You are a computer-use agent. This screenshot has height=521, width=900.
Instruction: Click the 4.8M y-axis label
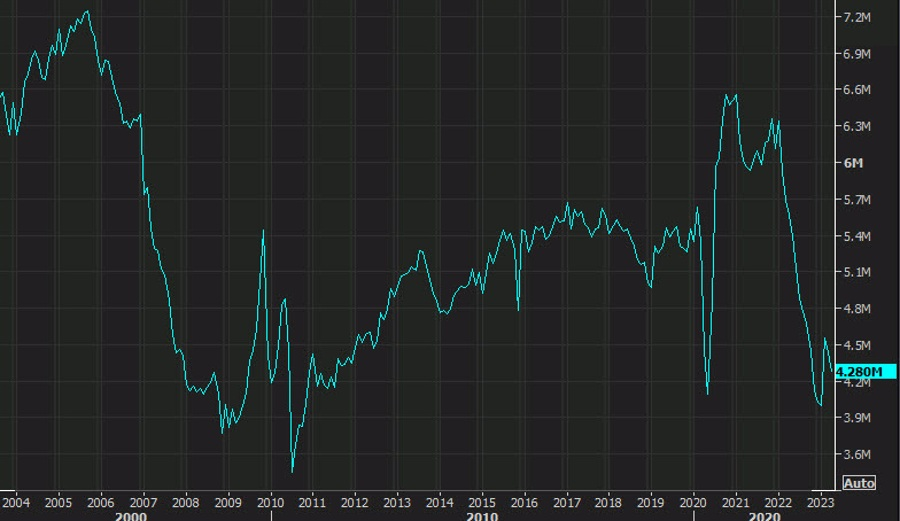pos(859,309)
